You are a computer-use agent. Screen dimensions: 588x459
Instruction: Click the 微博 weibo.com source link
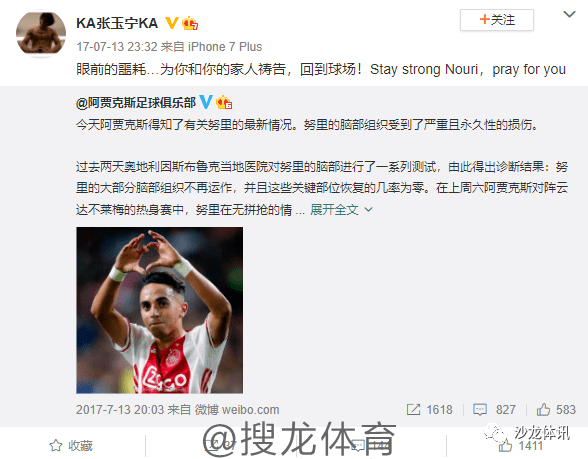pos(237,410)
